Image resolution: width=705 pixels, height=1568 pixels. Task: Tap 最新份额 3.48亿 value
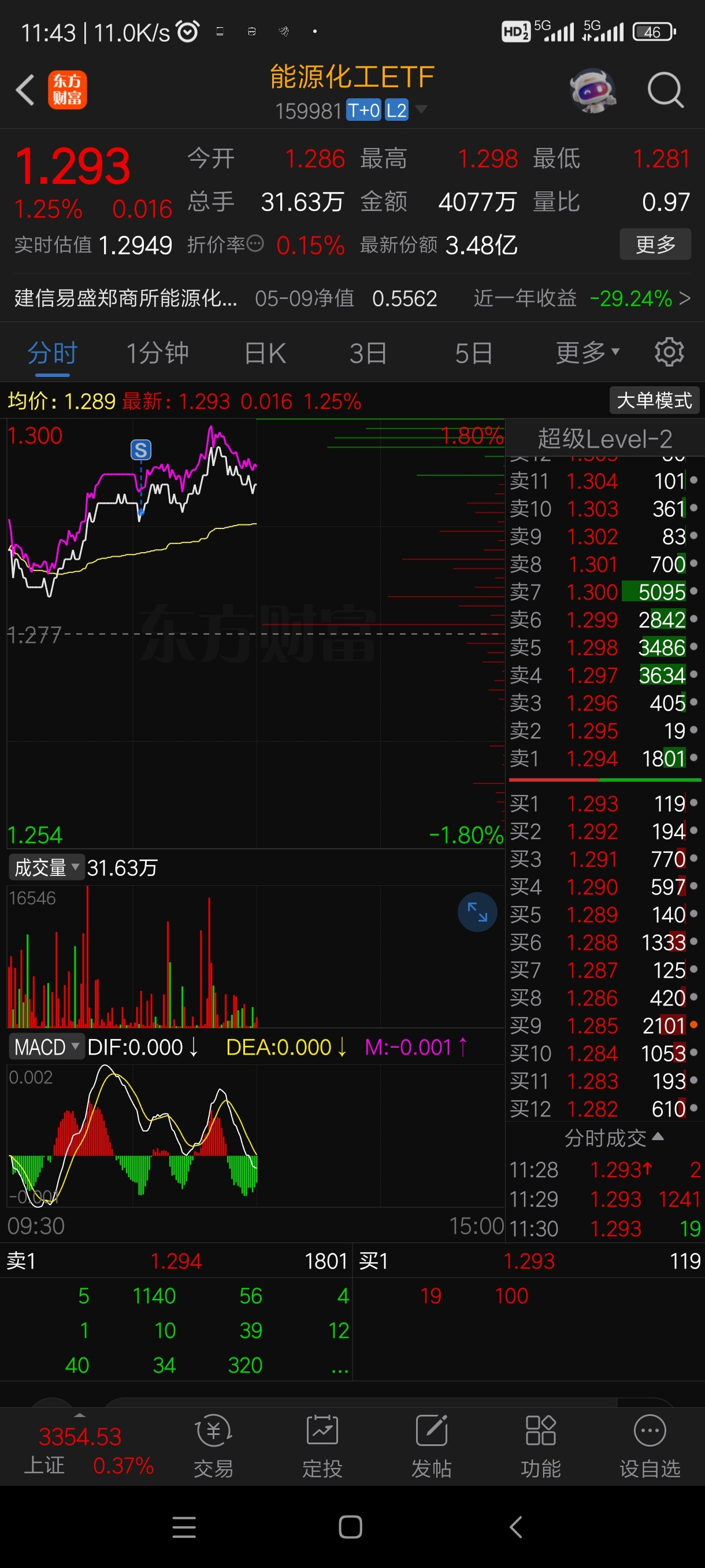tap(481, 245)
